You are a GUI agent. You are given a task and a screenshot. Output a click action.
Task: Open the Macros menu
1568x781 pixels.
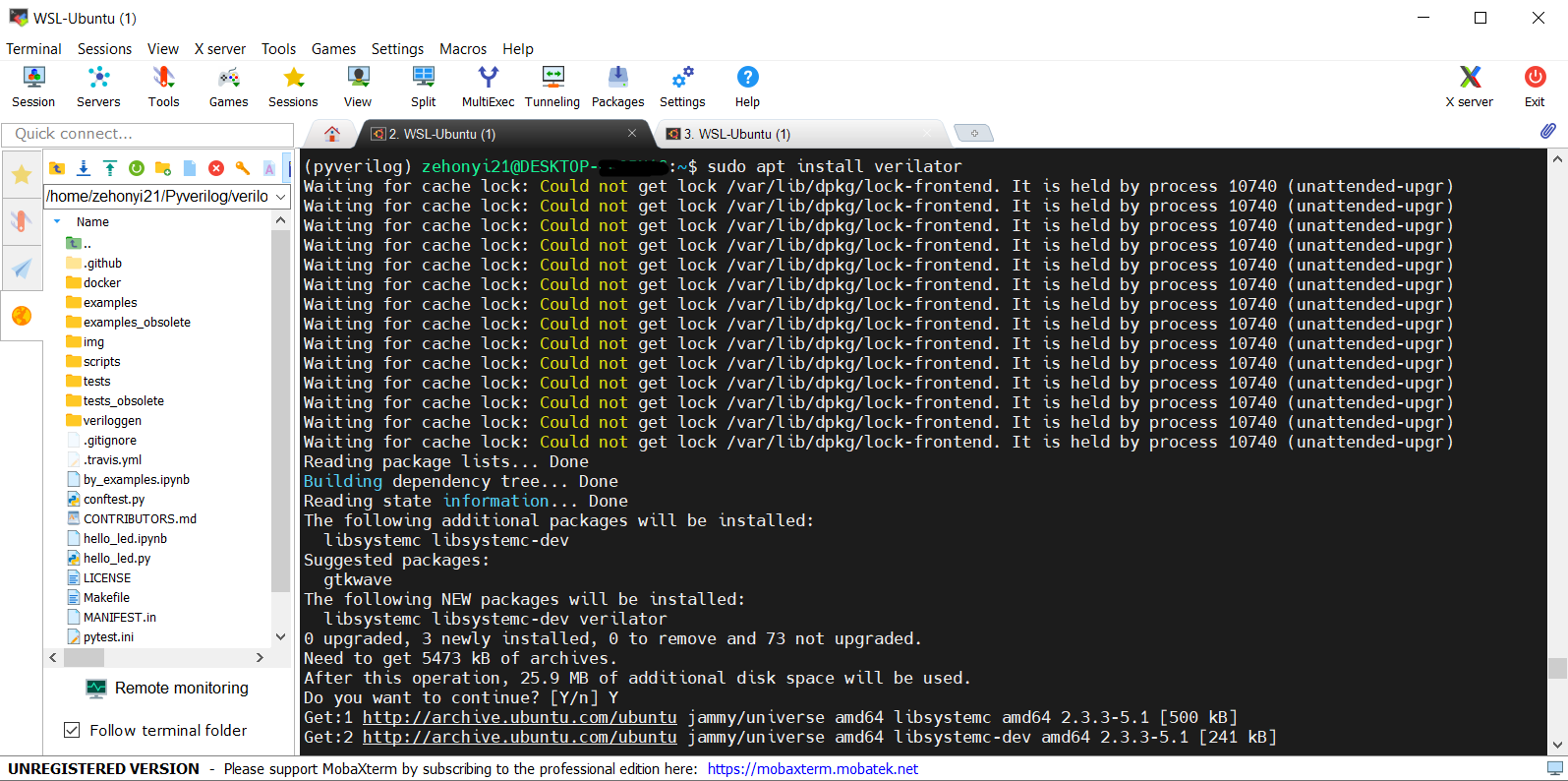[463, 49]
